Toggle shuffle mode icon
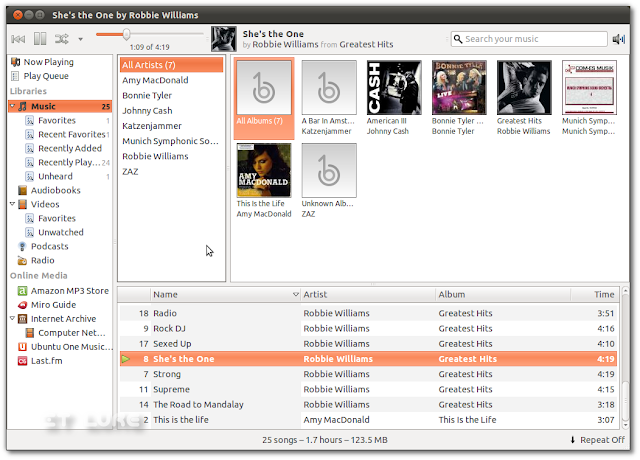The image size is (640, 460). point(62,39)
